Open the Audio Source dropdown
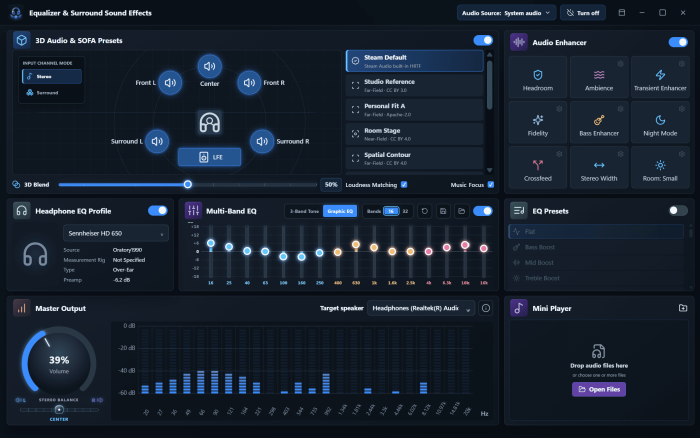Image resolution: width=700 pixels, height=438 pixels. (x=506, y=13)
